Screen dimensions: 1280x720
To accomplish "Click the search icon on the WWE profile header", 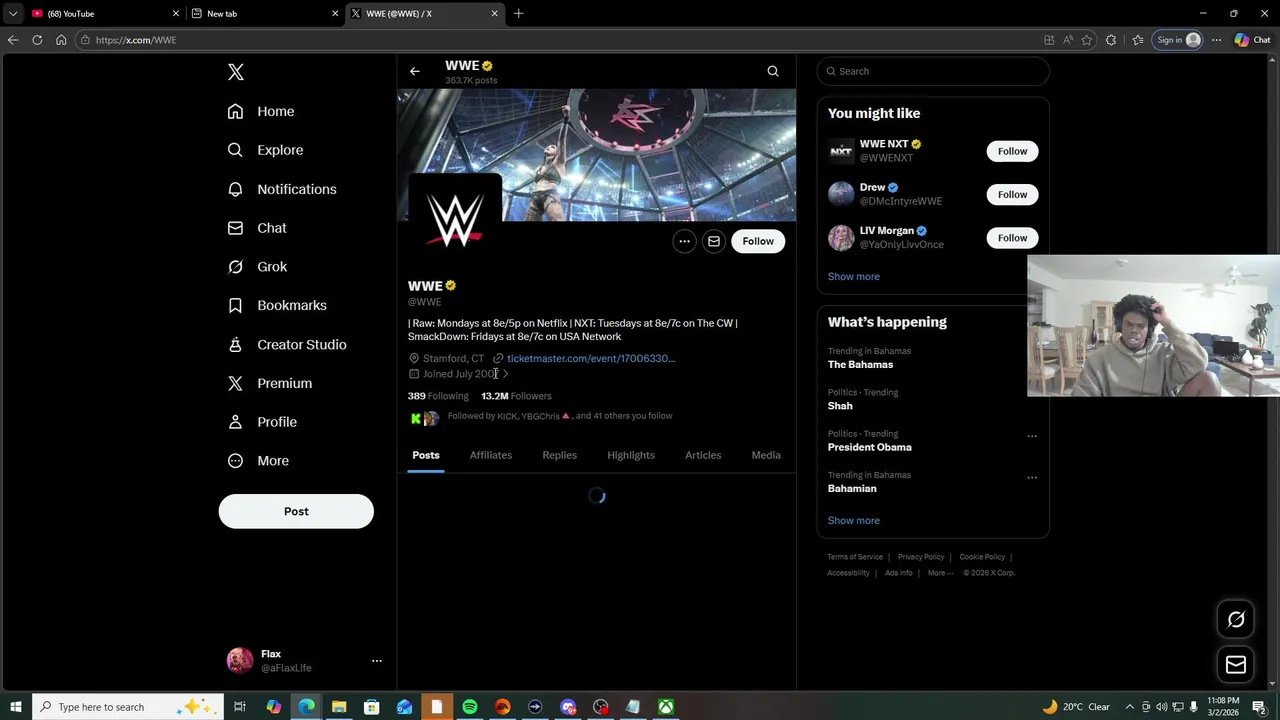I will click(773, 71).
